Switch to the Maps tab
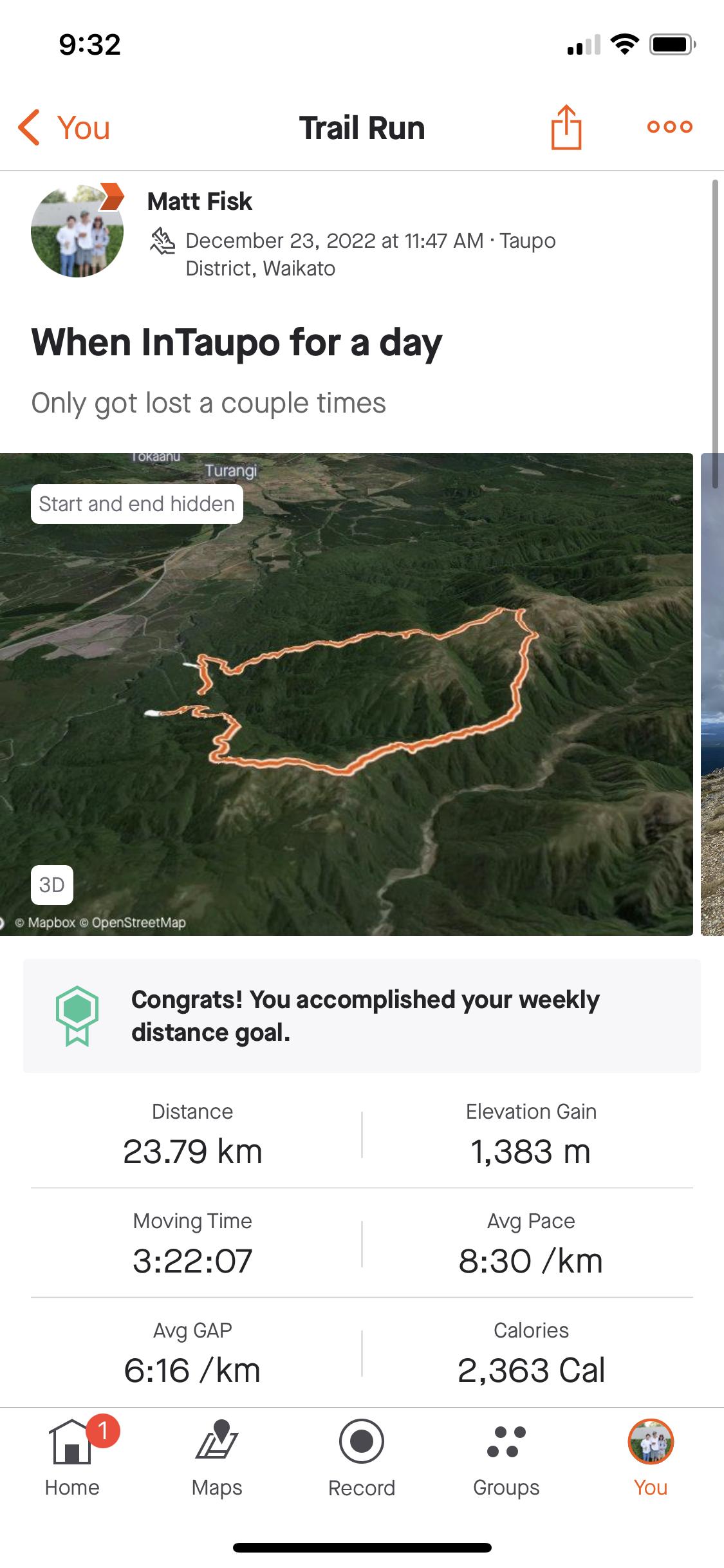The width and height of the screenshot is (724, 1568). [217, 1452]
